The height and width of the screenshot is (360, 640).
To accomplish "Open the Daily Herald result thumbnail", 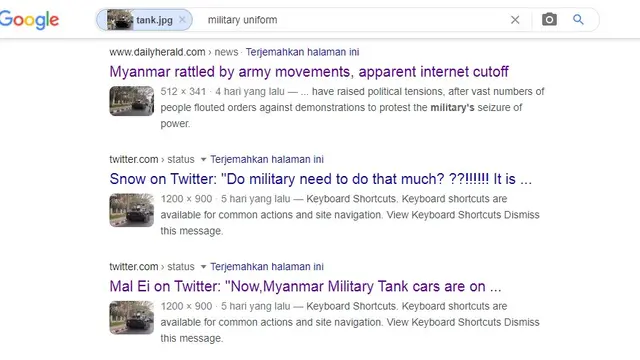I will (x=131, y=101).
